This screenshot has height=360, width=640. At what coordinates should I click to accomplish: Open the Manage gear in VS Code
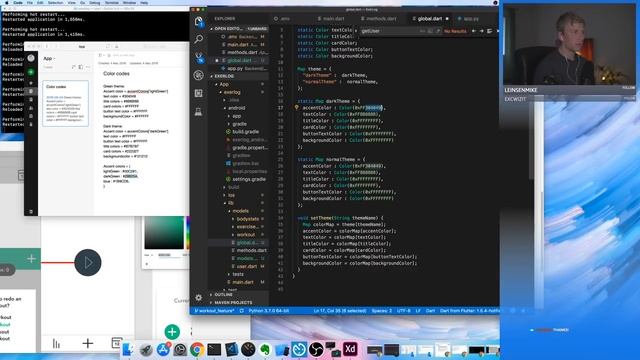(199, 298)
